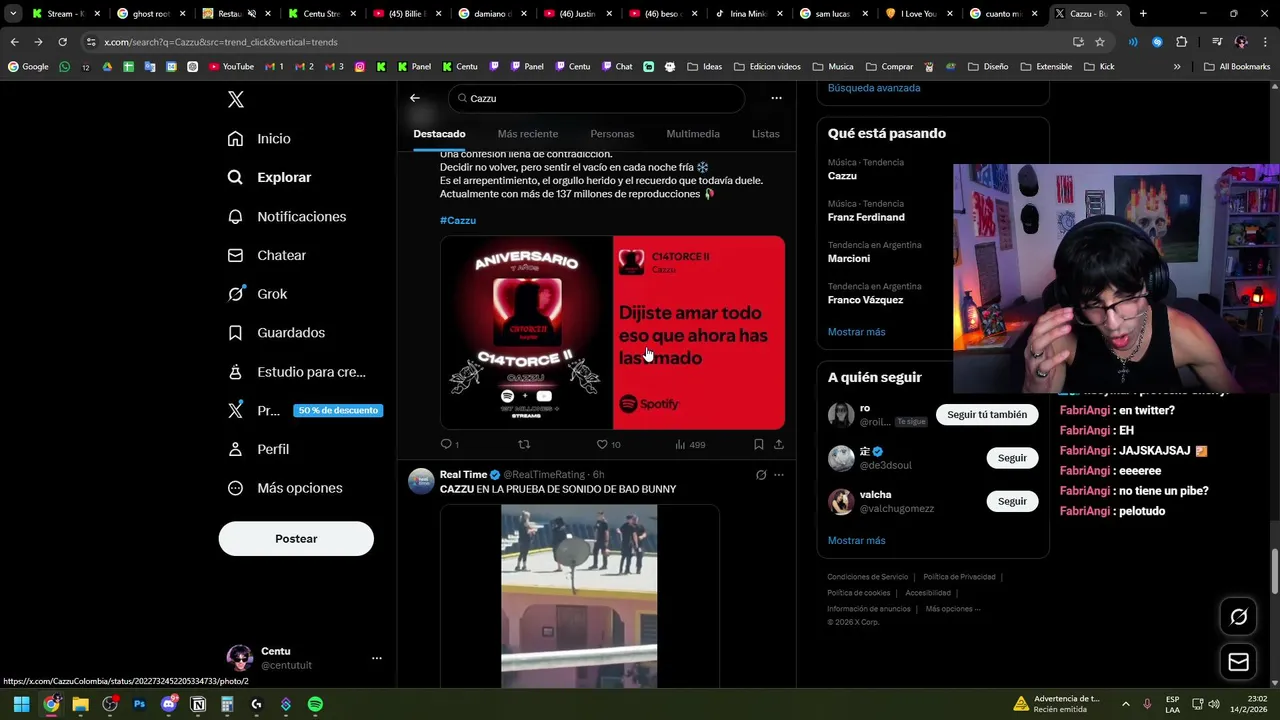The width and height of the screenshot is (1280, 720).
Task: Open Notificaciones in the sidebar
Action: pyautogui.click(x=286, y=216)
